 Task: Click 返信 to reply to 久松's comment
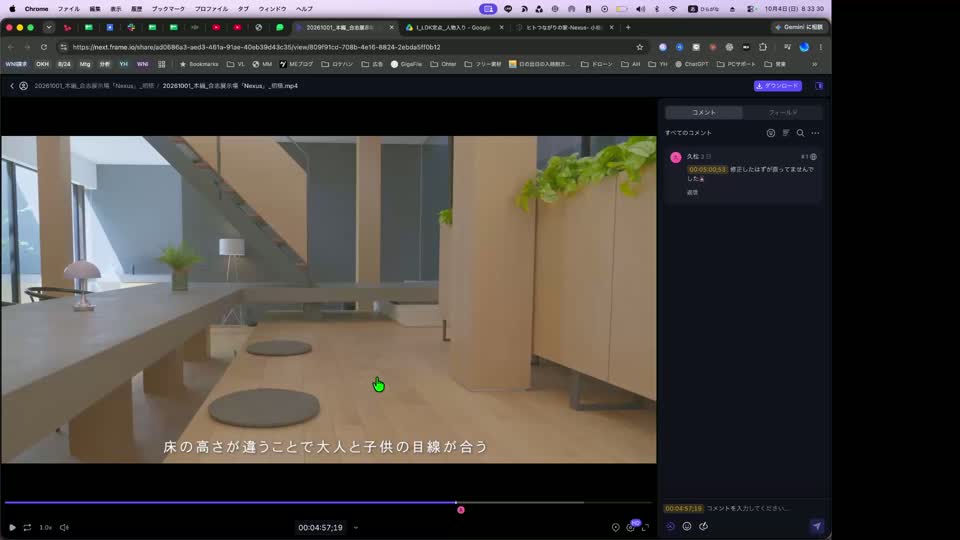click(x=692, y=192)
